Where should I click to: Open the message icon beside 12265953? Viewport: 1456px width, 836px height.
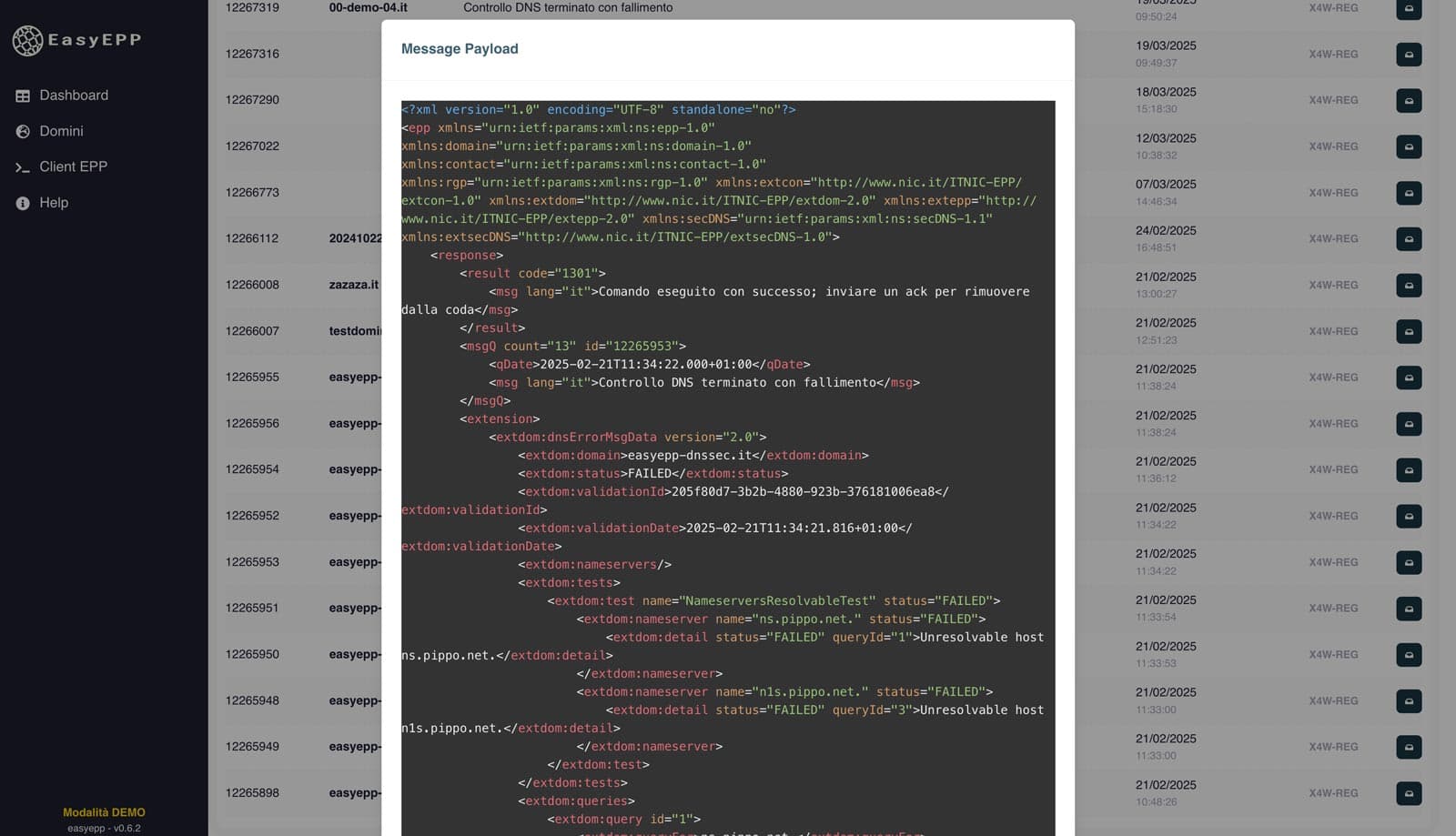[1409, 562]
